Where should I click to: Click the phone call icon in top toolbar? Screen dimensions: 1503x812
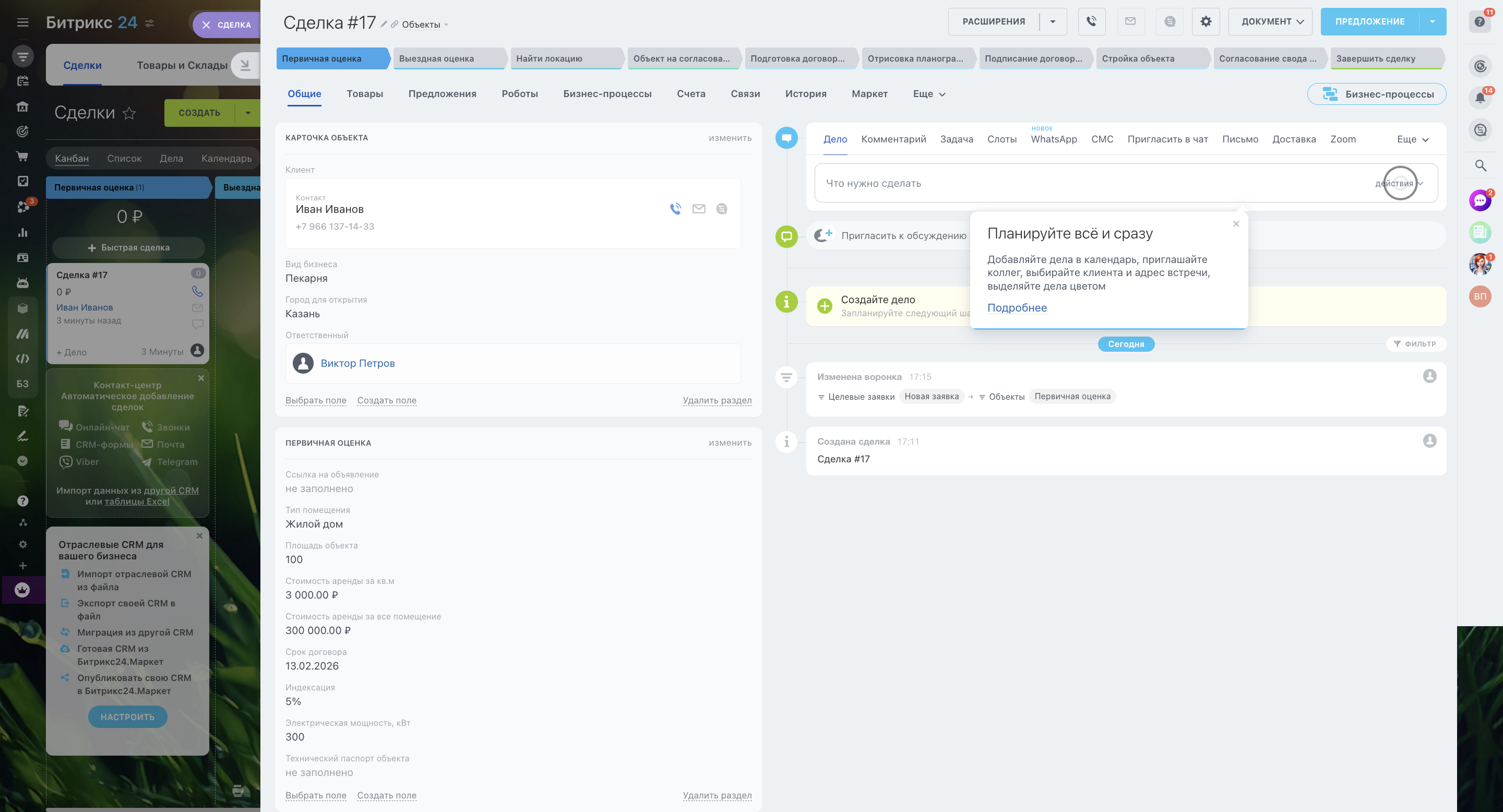point(1091,21)
